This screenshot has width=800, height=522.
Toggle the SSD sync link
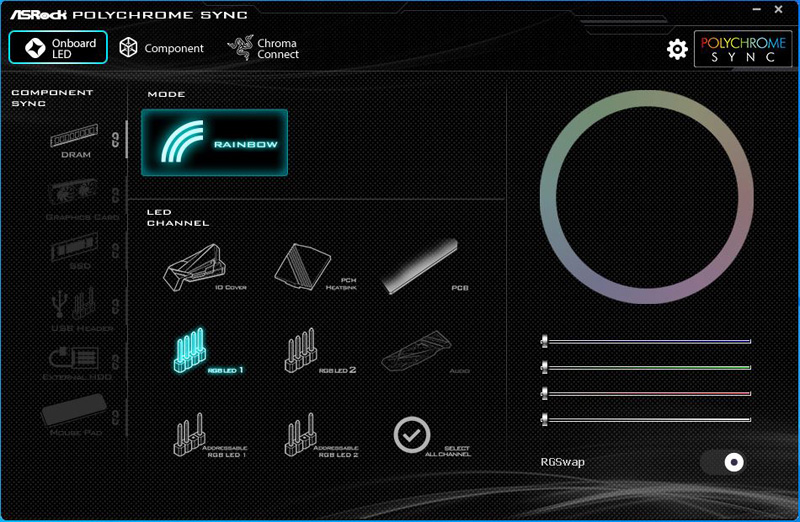115,251
